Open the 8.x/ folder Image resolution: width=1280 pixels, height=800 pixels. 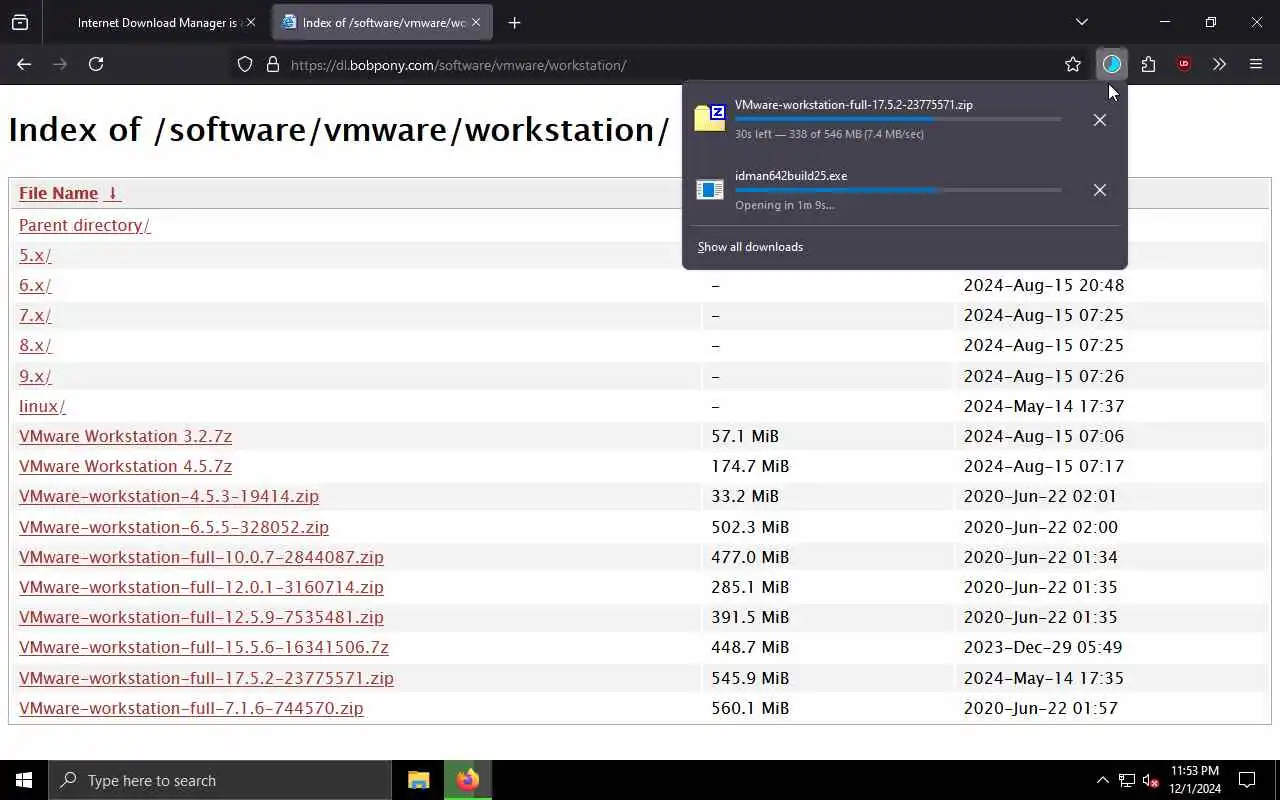point(35,345)
